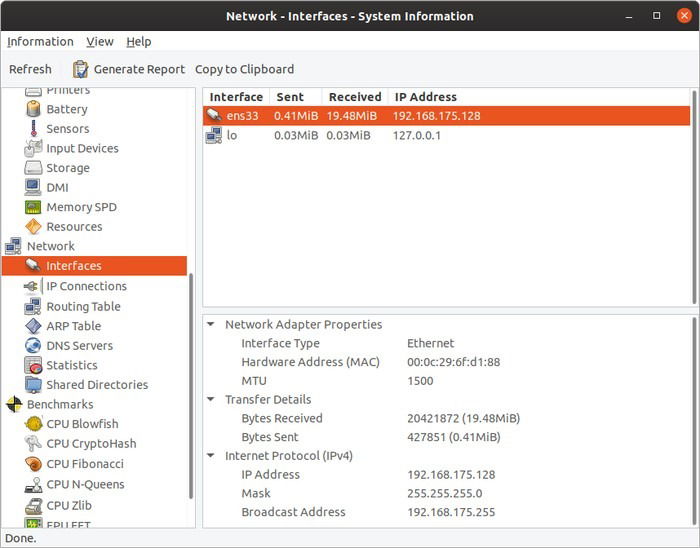Click the Generate Report clipboard icon

point(81,70)
